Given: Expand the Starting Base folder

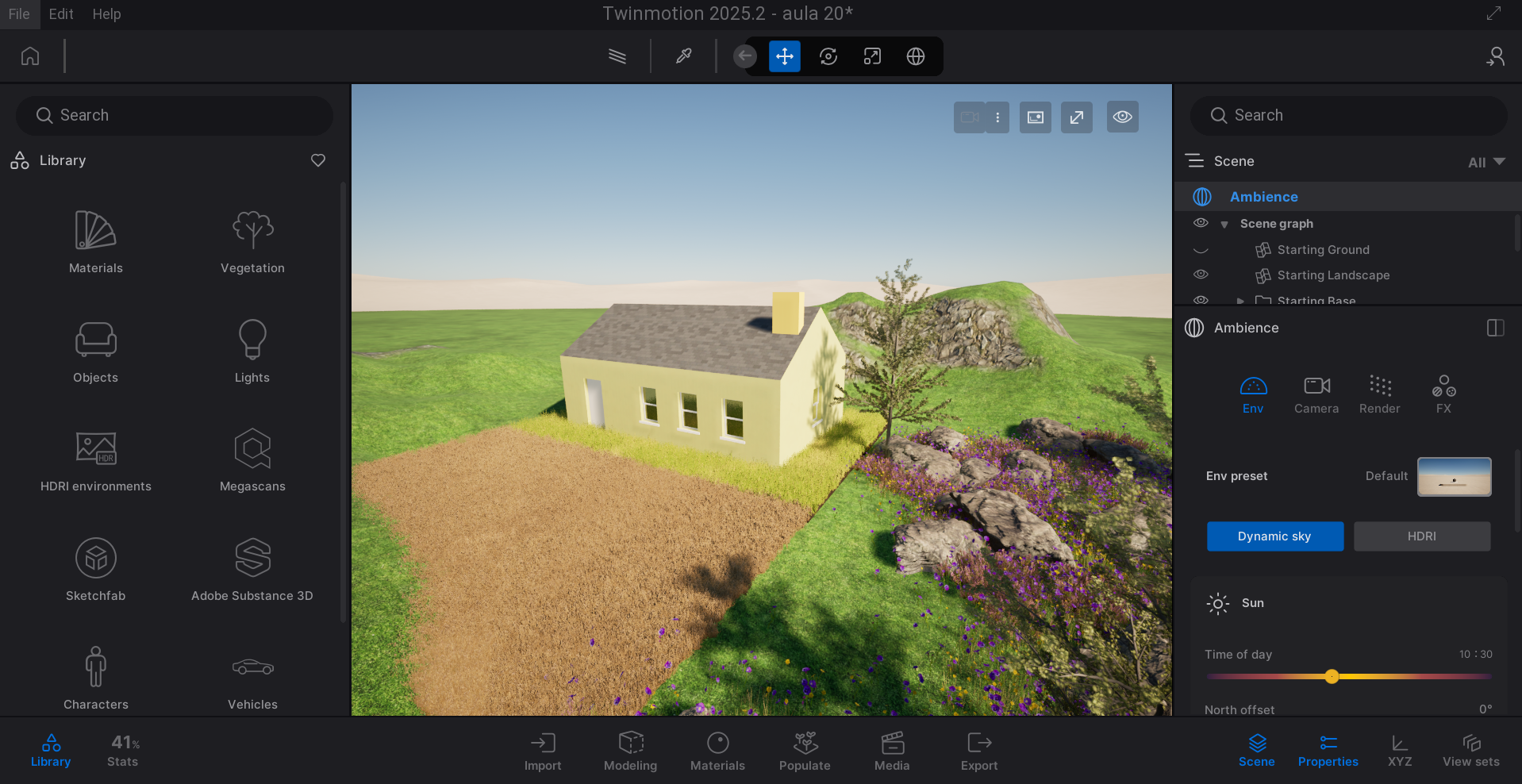Looking at the screenshot, I should 1240,301.
